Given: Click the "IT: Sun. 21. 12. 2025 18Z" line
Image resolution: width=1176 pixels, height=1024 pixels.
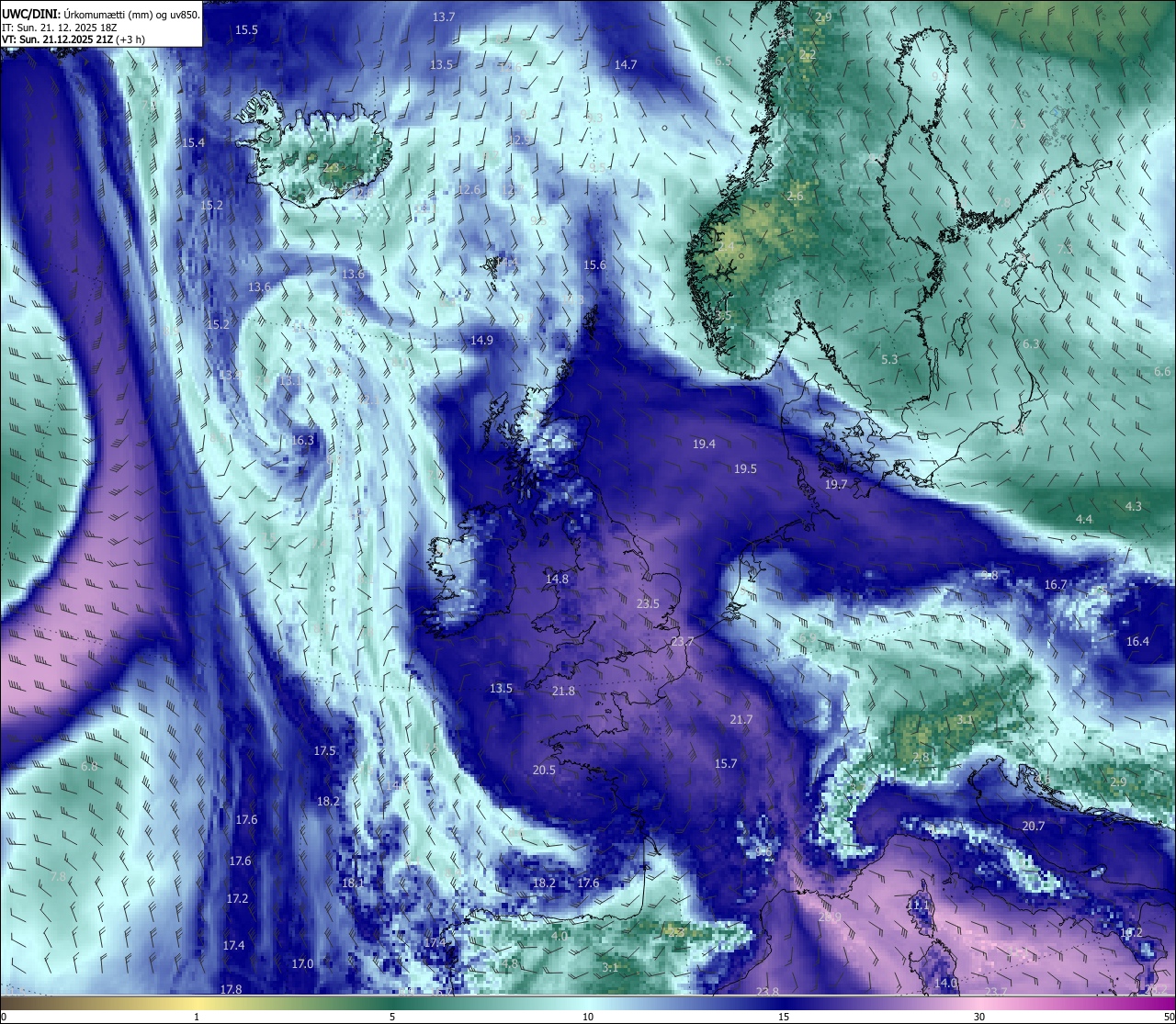Looking at the screenshot, I should [59, 28].
